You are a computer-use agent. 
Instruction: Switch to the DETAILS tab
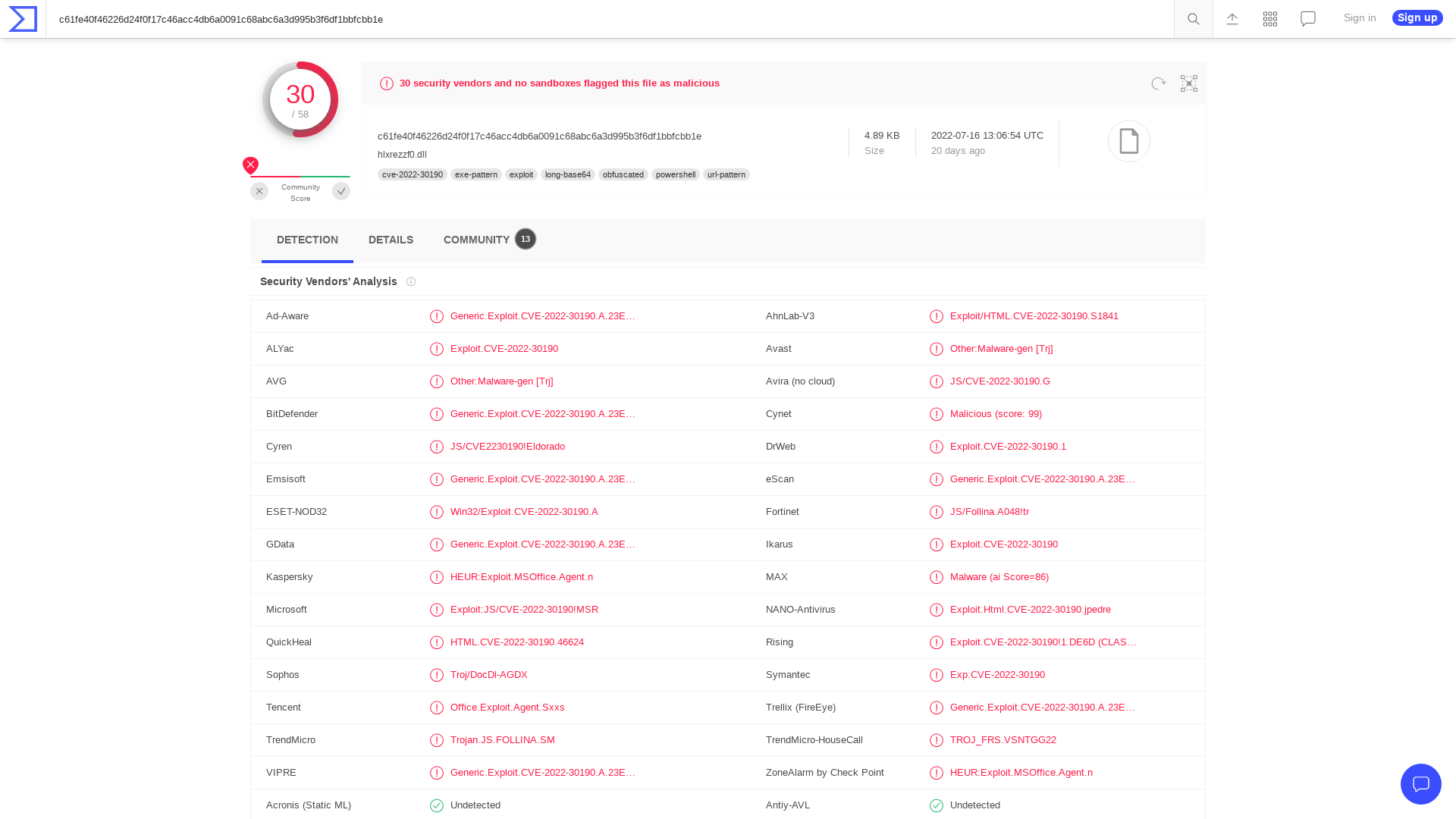click(391, 240)
